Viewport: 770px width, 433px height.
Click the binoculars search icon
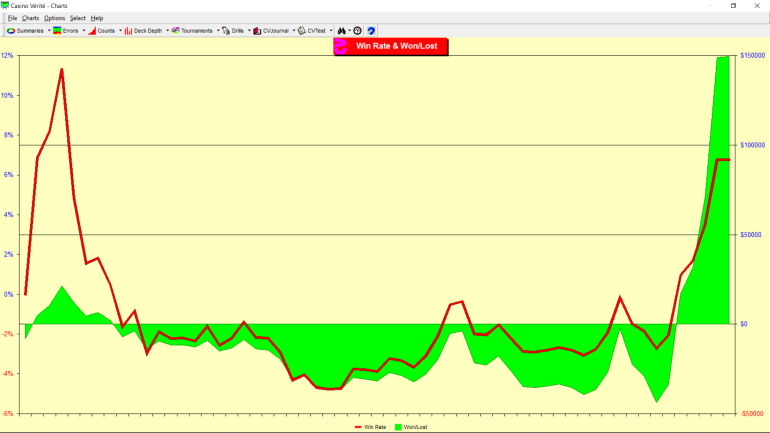coord(341,31)
